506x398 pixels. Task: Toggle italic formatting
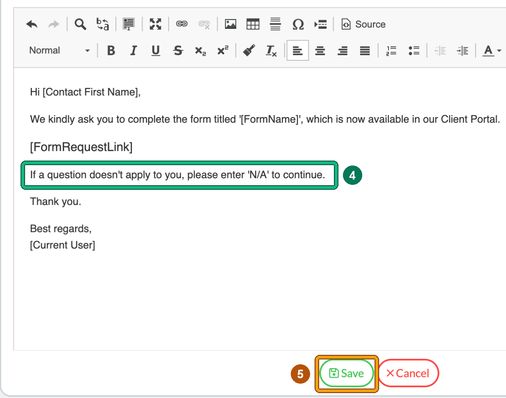coord(133,51)
